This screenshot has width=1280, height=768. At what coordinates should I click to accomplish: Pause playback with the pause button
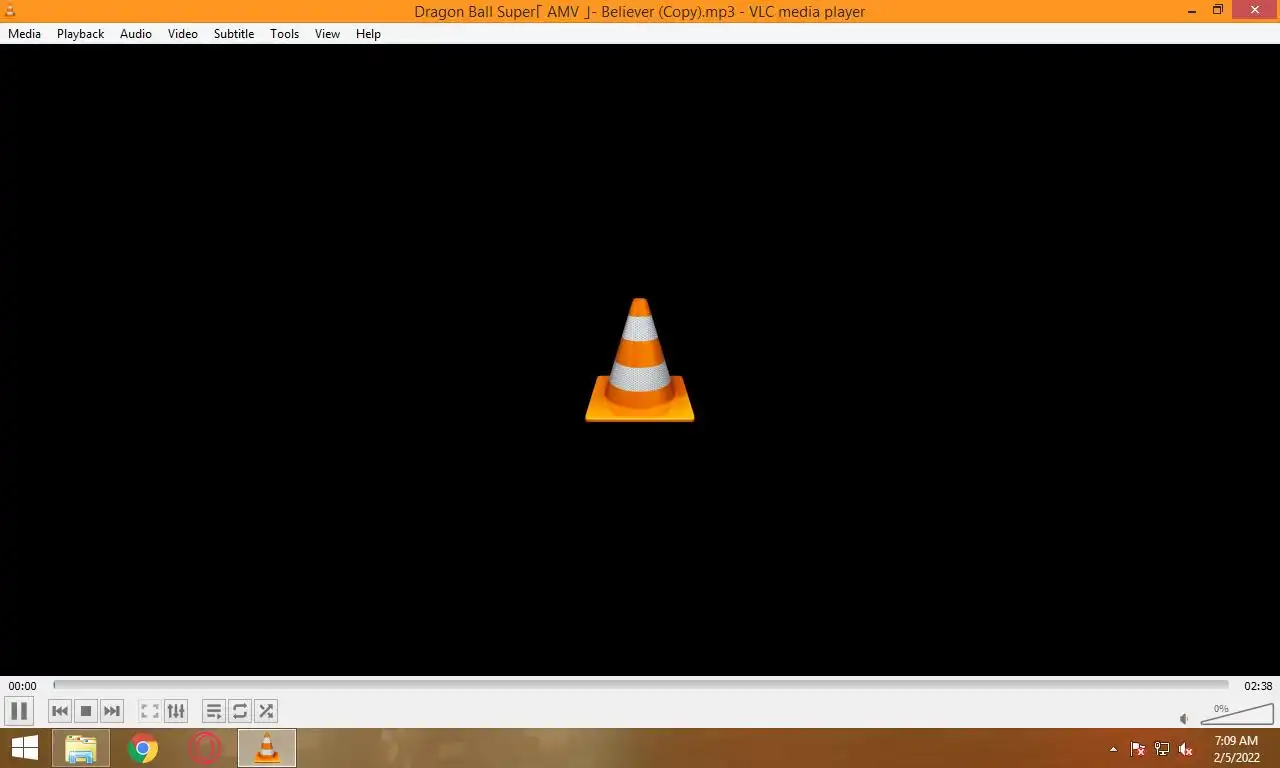click(x=19, y=711)
